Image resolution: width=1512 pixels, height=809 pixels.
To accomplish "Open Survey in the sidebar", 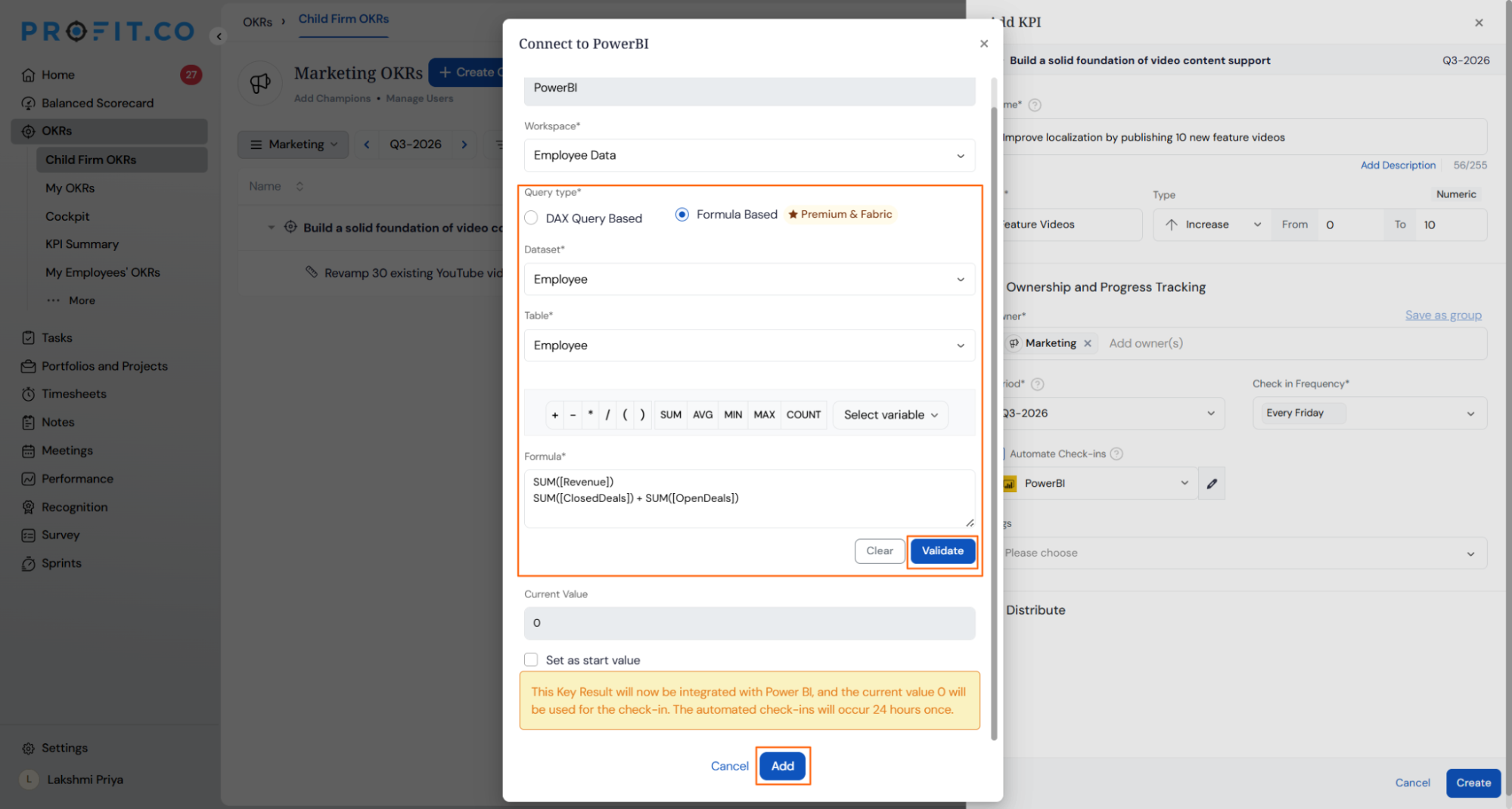I will tap(60, 535).
